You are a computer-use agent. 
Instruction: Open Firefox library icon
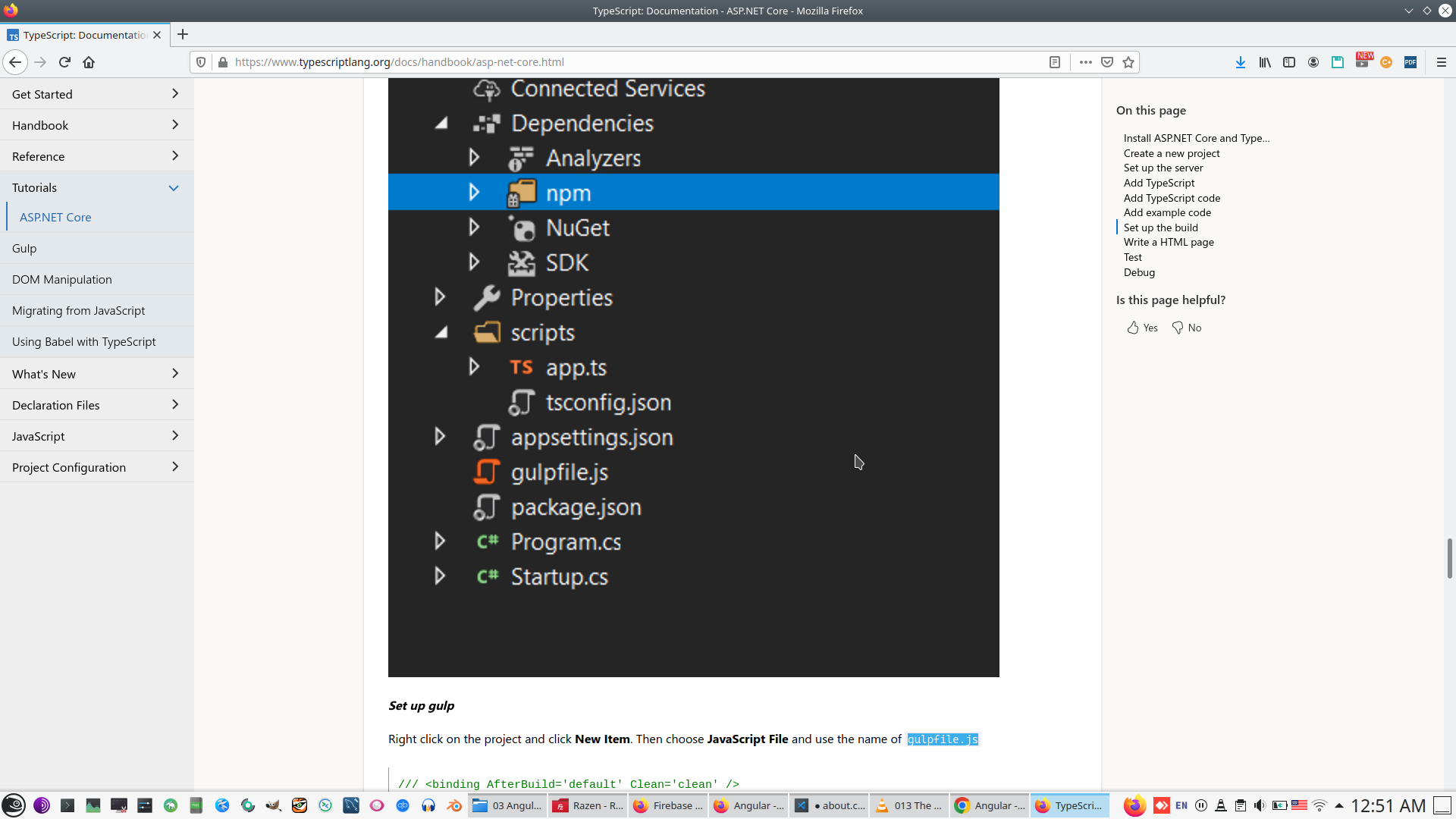(1264, 62)
